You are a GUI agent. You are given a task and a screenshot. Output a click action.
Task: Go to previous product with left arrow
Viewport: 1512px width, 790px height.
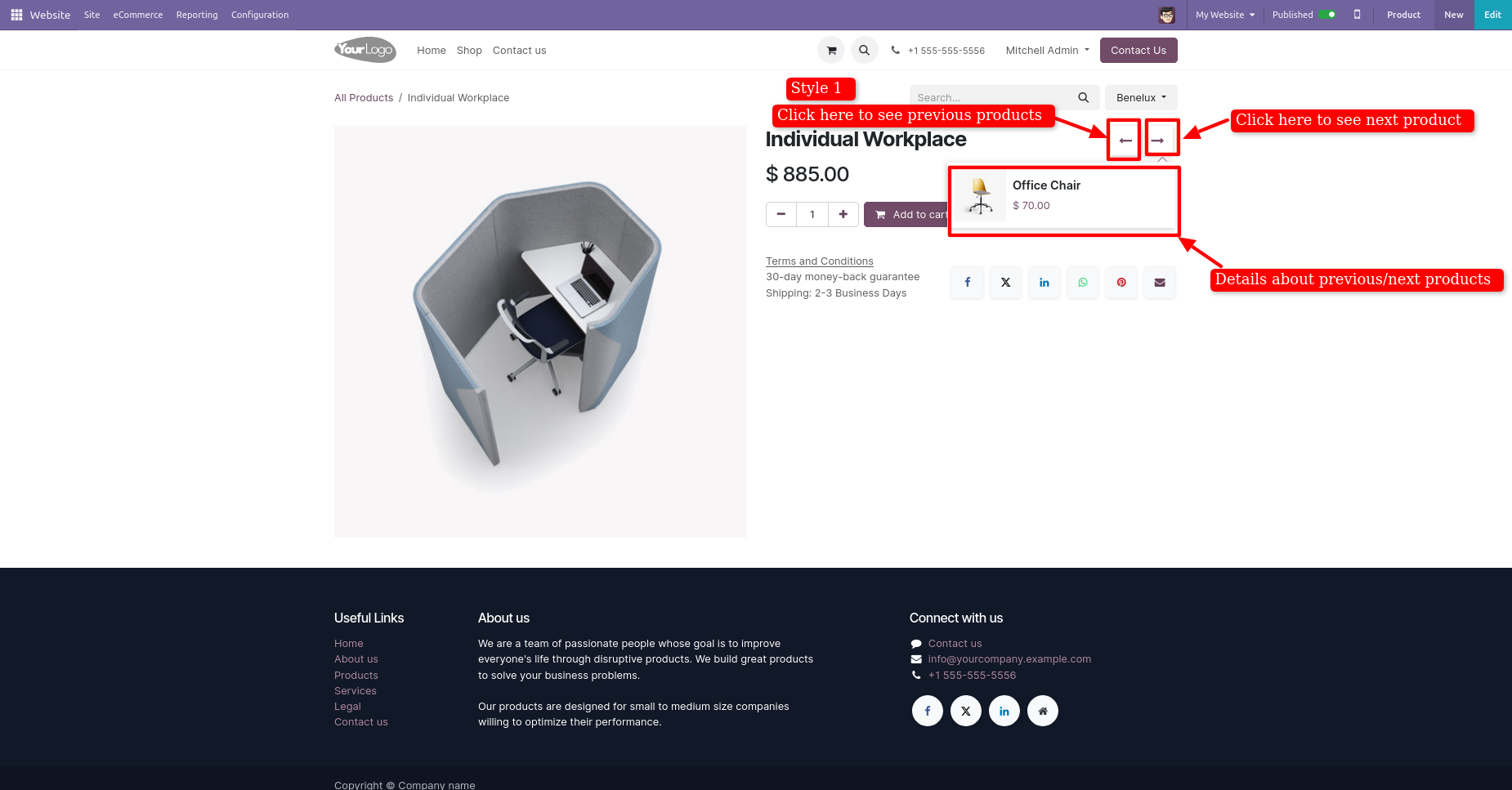(1125, 141)
